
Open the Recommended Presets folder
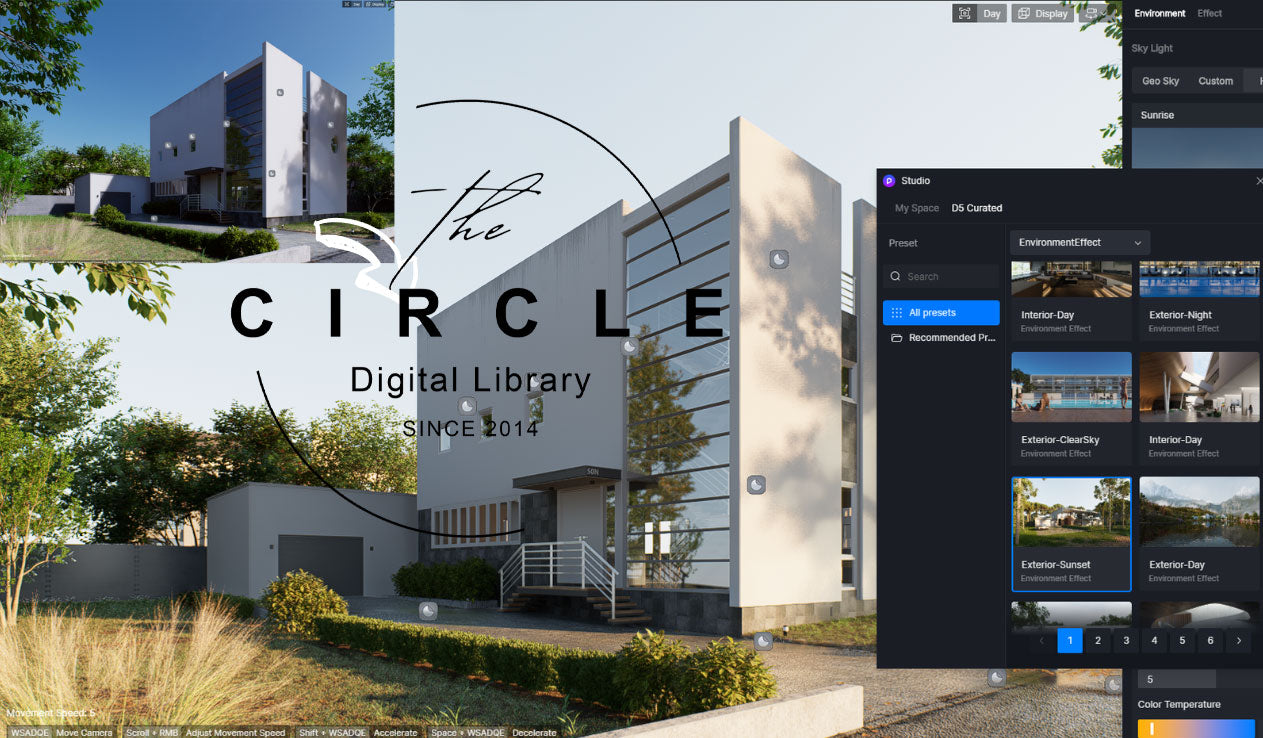pyautogui.click(x=941, y=338)
